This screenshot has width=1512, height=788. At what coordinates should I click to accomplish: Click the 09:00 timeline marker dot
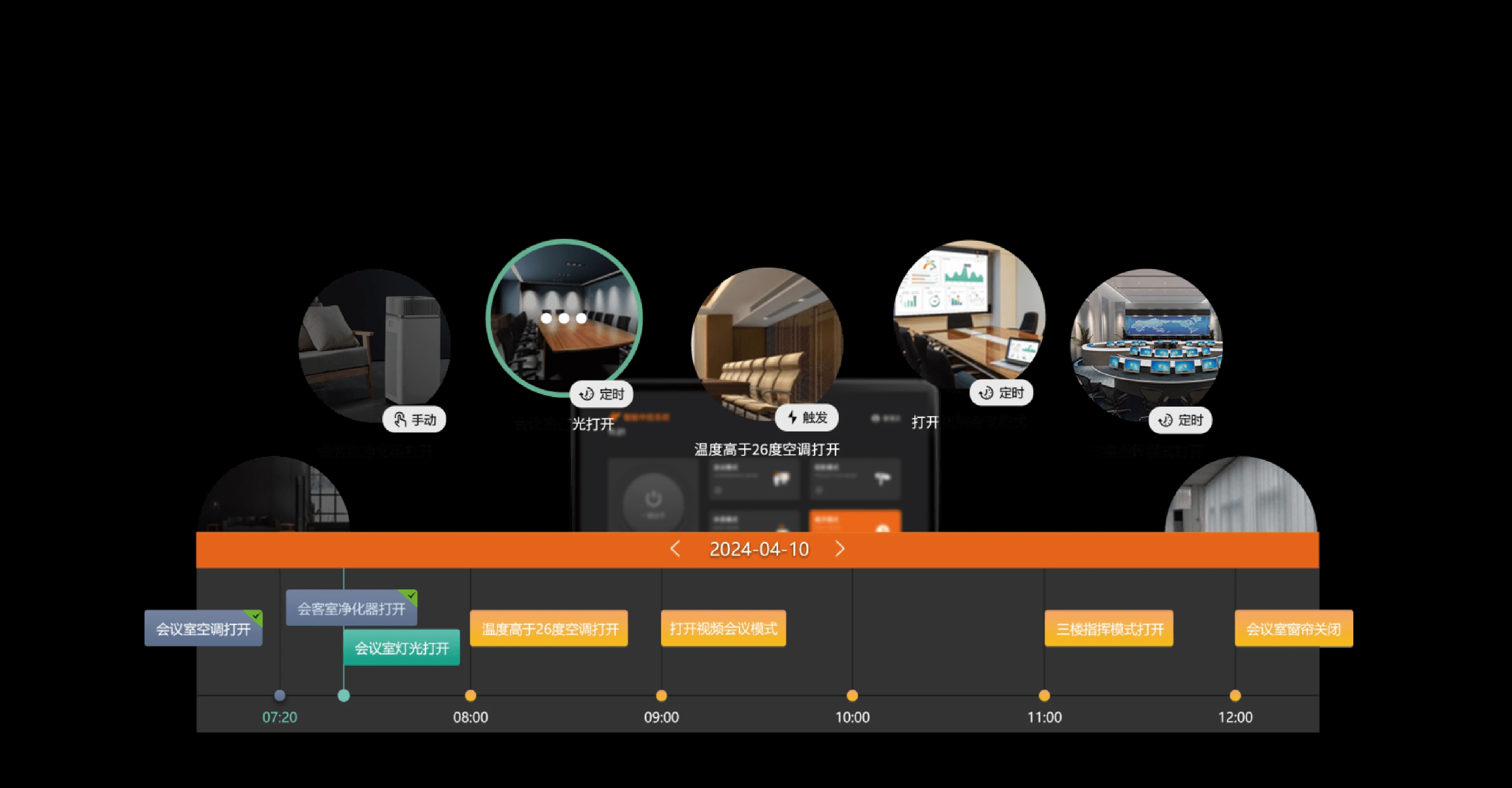coord(661,696)
